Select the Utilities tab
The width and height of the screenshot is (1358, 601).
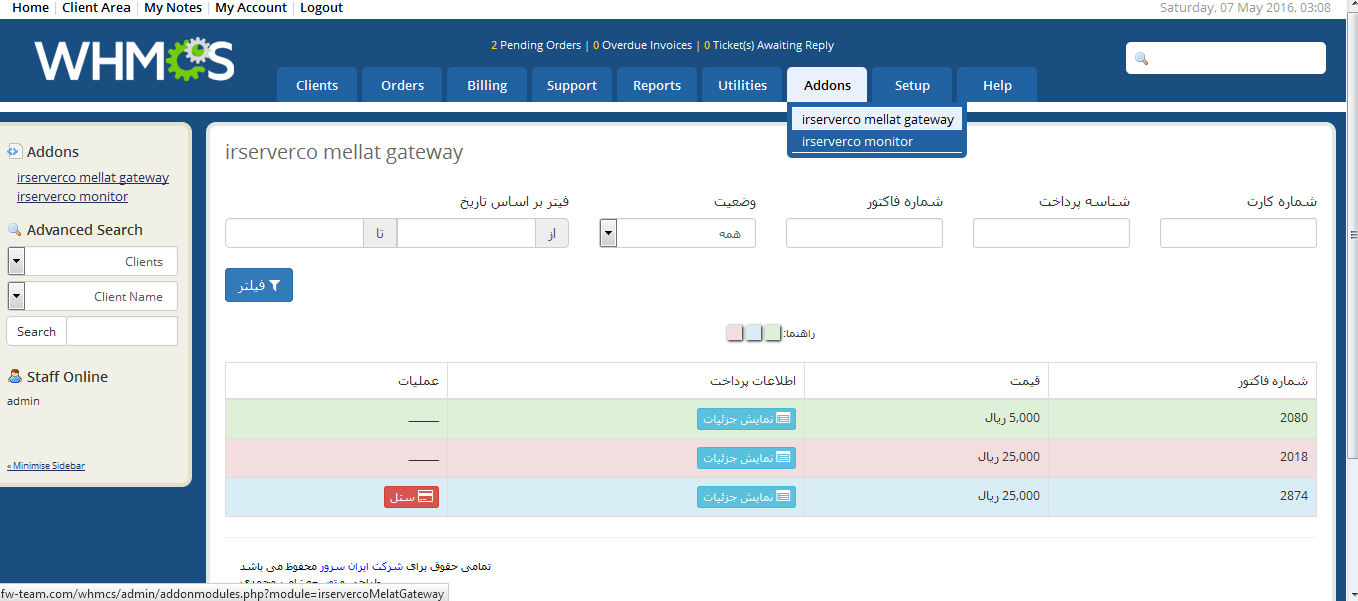coord(742,85)
